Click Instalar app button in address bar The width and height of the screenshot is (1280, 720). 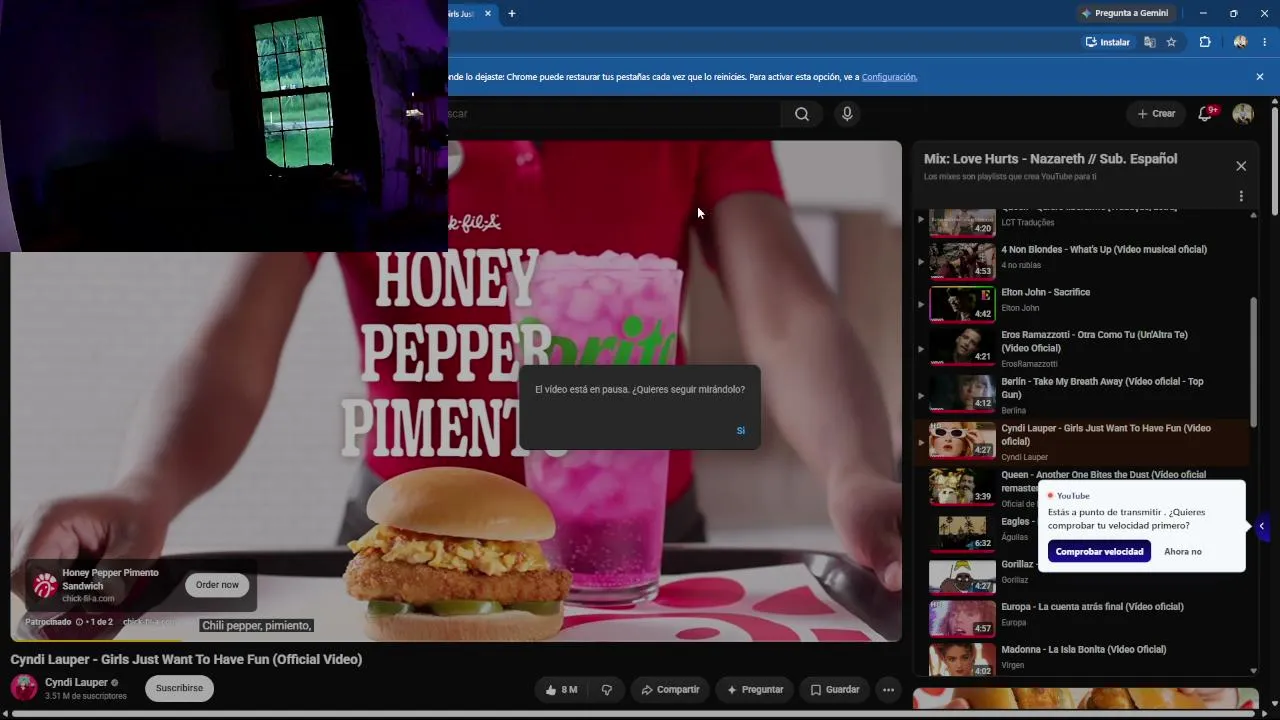coord(1108,42)
